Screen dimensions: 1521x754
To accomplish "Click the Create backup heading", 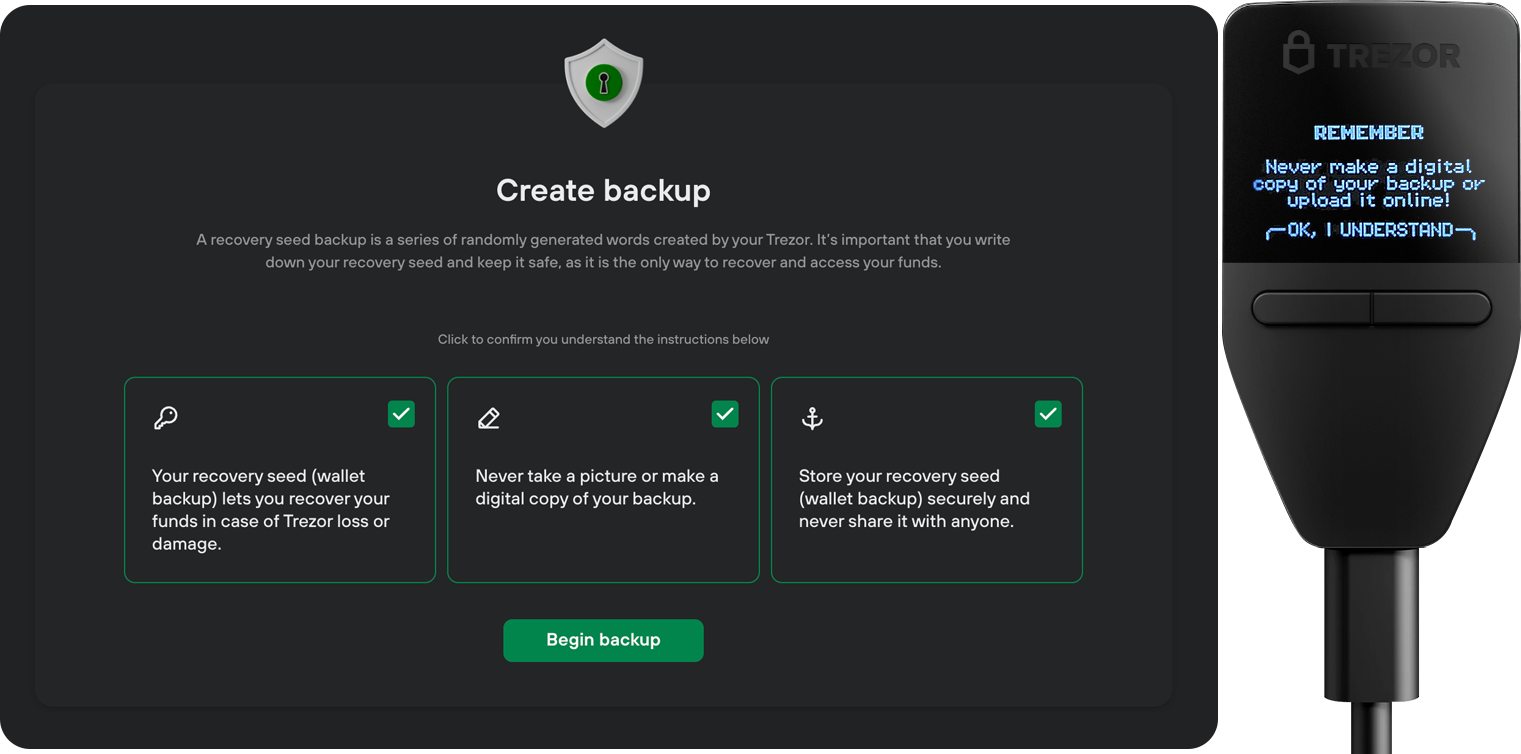I will [x=603, y=190].
